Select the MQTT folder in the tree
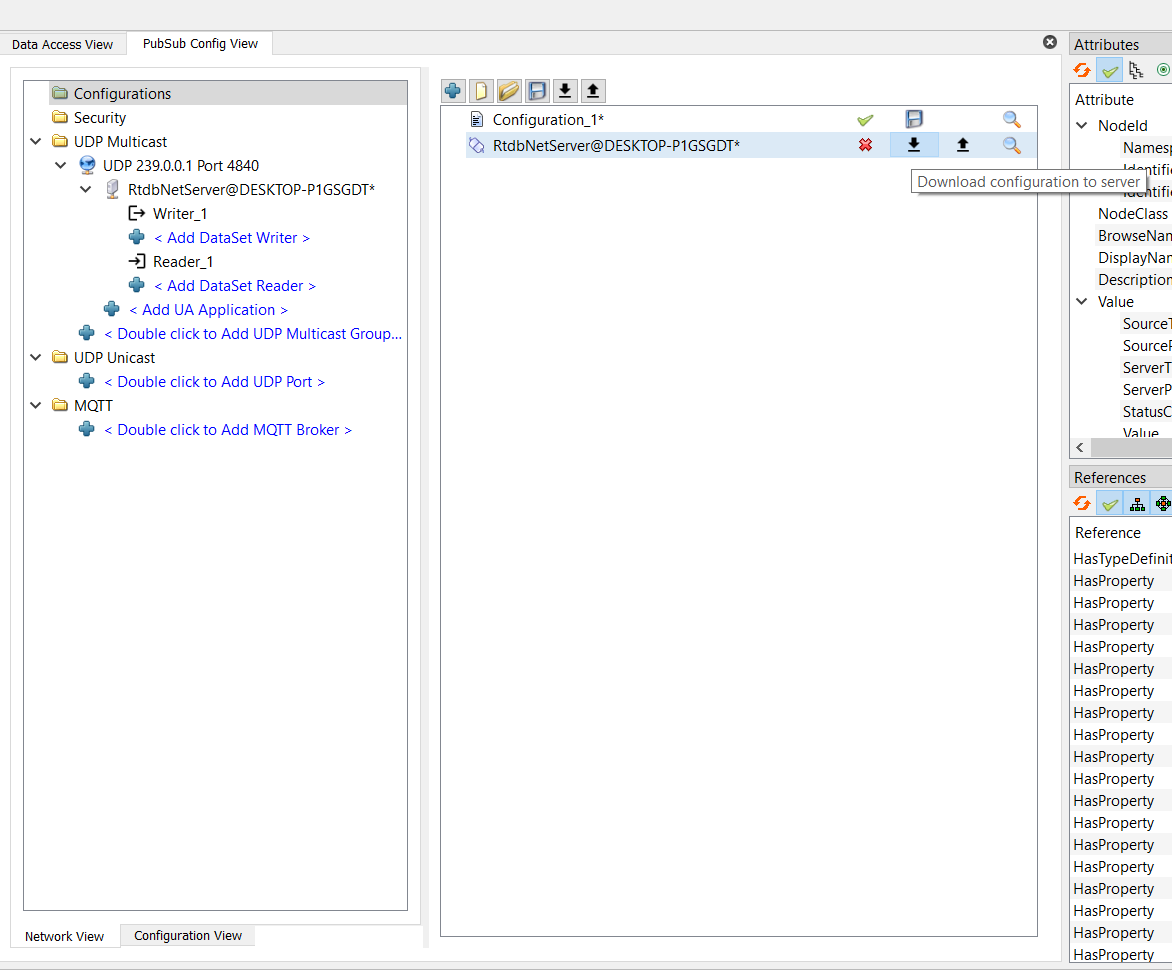 (93, 406)
